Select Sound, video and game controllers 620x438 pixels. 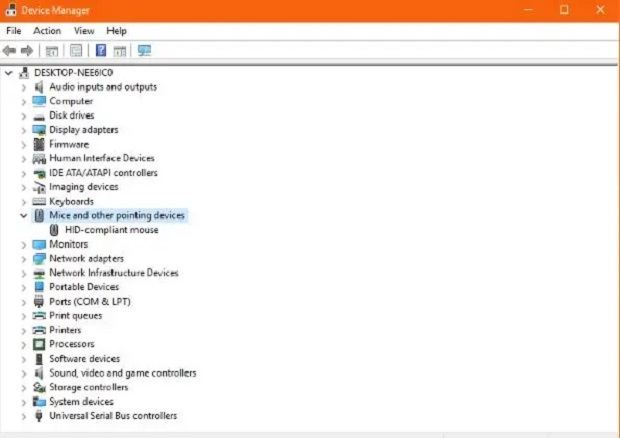pyautogui.click(x=122, y=373)
